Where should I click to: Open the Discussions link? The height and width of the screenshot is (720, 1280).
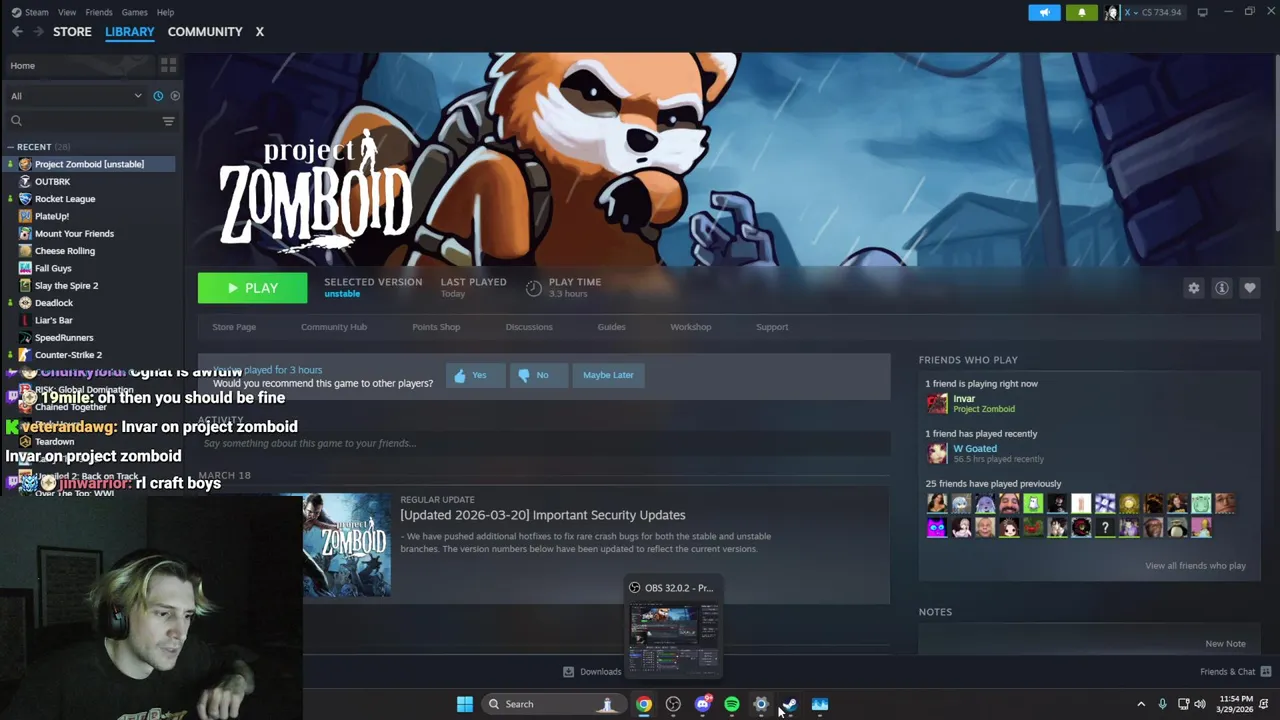529,327
